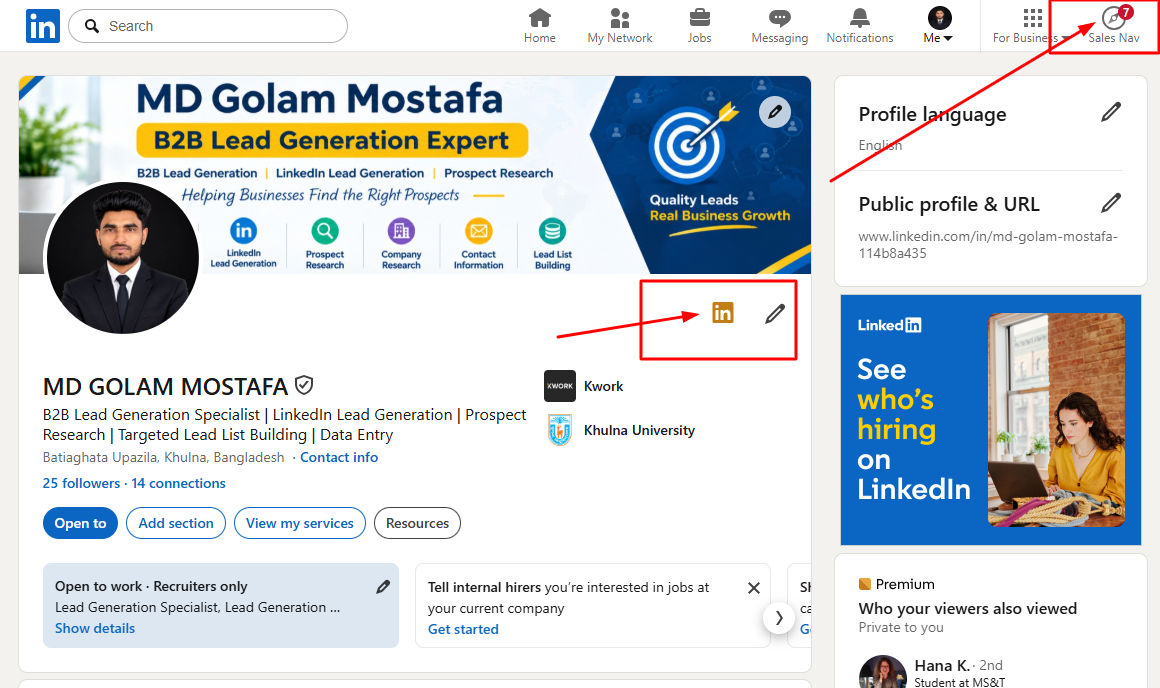Edit profile intro with the pencil icon
The height and width of the screenshot is (688, 1160).
[x=775, y=314]
